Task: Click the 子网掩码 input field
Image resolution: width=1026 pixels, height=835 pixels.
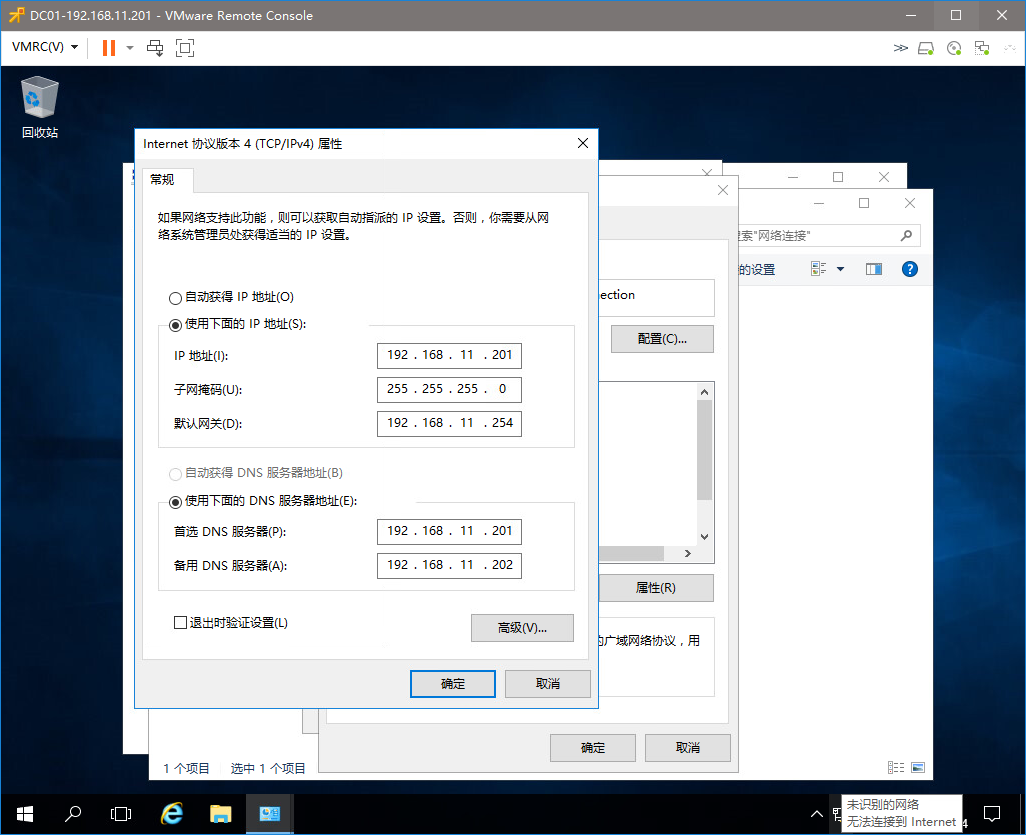Action: pyautogui.click(x=449, y=389)
